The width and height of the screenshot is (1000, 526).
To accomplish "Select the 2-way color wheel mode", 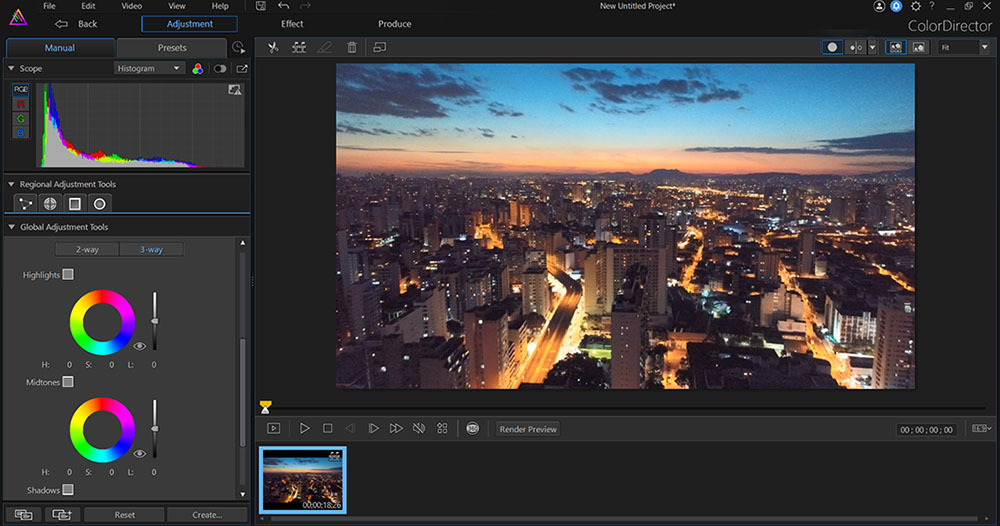I will tap(87, 249).
